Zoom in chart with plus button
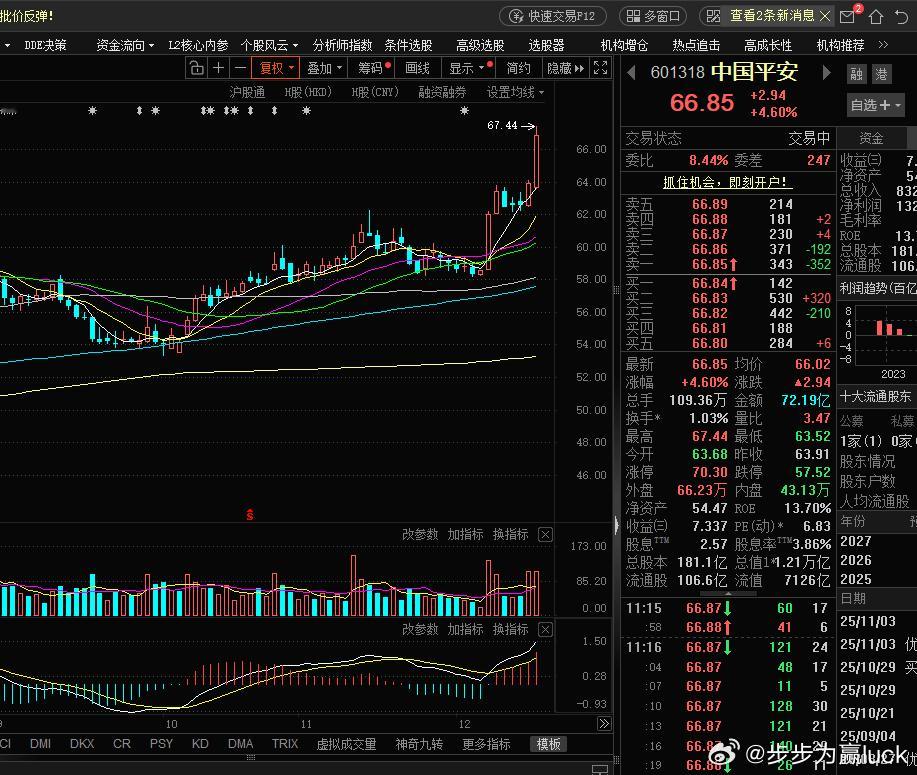The width and height of the screenshot is (917, 775). click(x=218, y=68)
